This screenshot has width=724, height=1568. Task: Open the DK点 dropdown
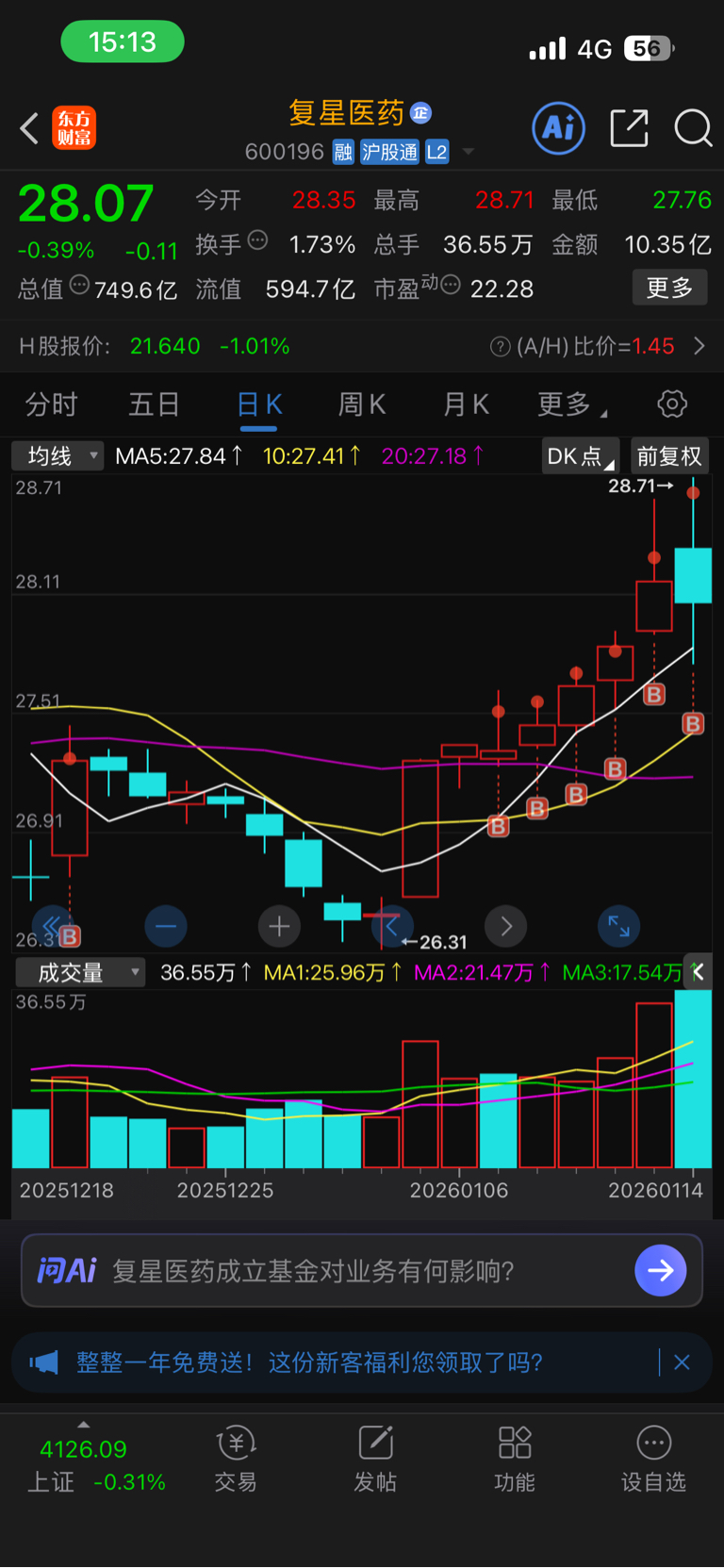tap(581, 456)
